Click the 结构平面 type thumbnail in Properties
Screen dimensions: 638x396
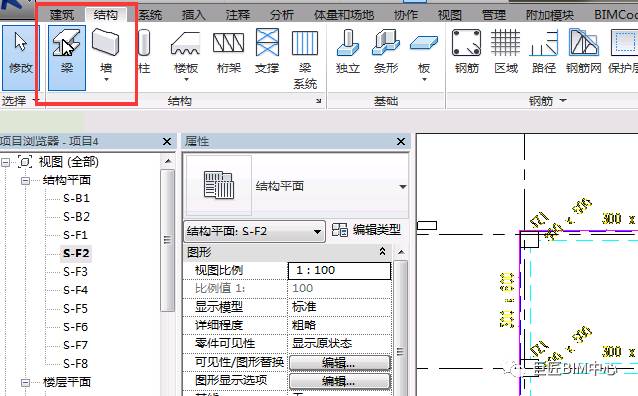coord(219,185)
